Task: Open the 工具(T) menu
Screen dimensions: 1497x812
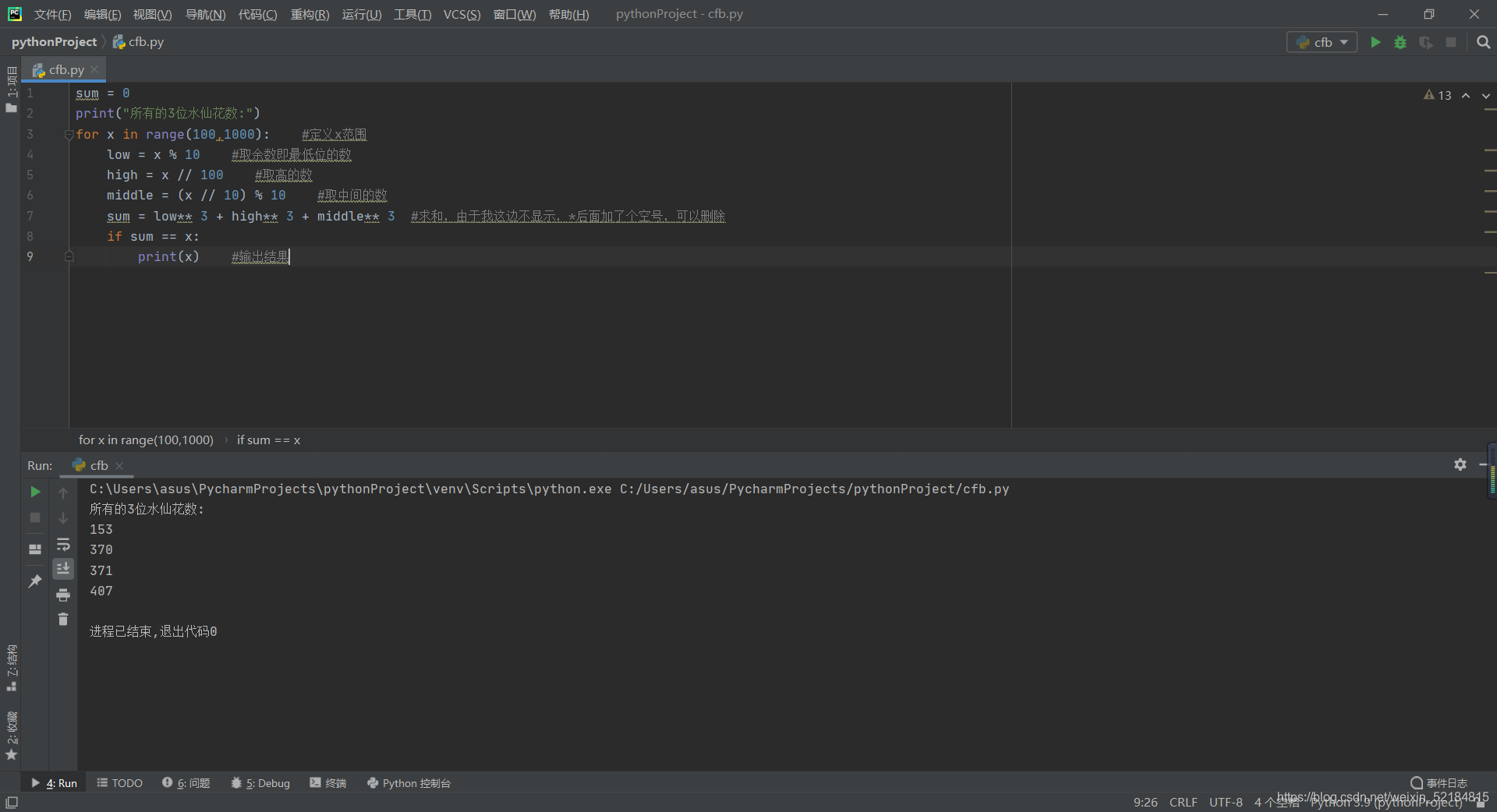Action: 412,14
